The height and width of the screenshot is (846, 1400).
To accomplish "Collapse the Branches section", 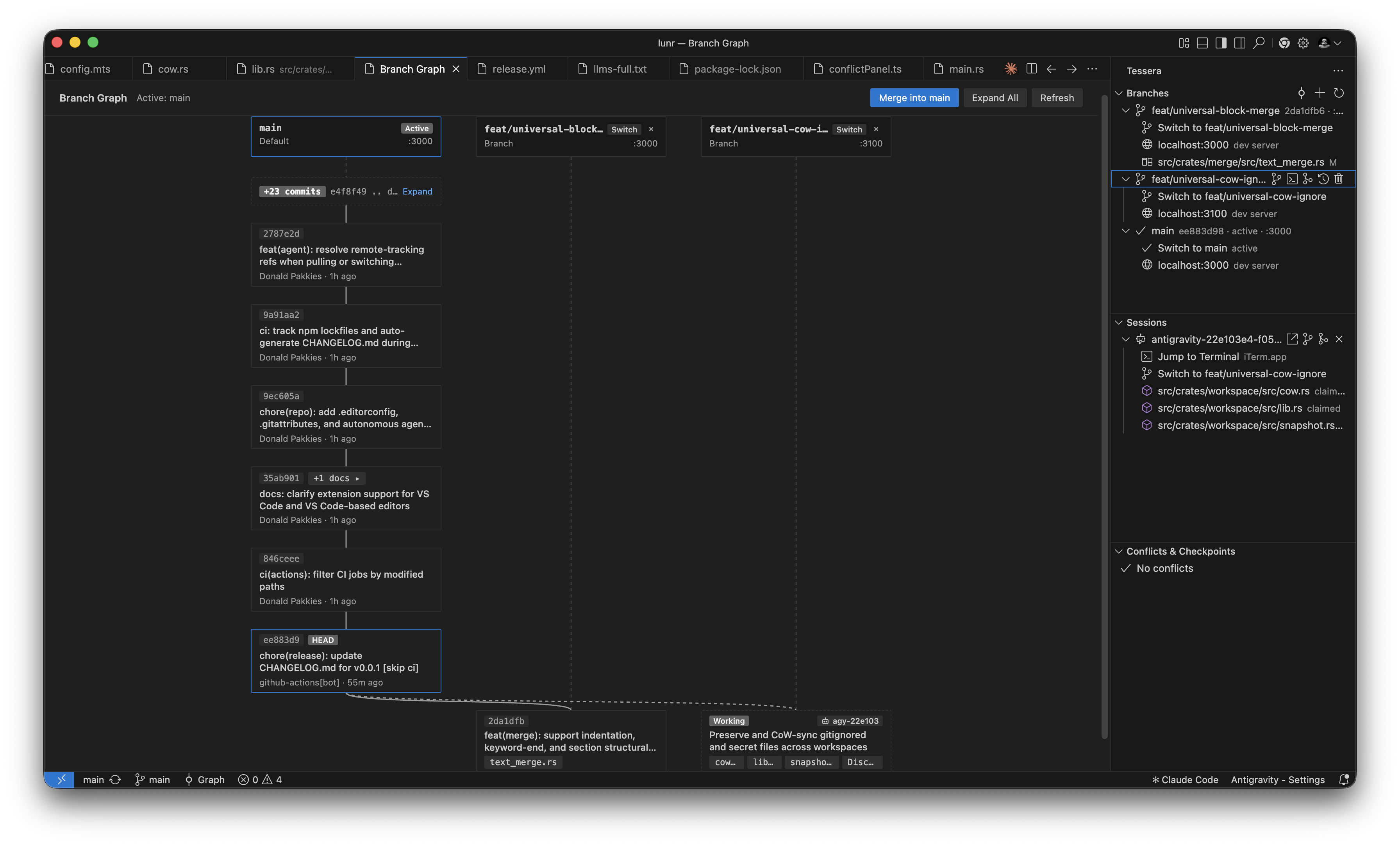I will point(1119,93).
